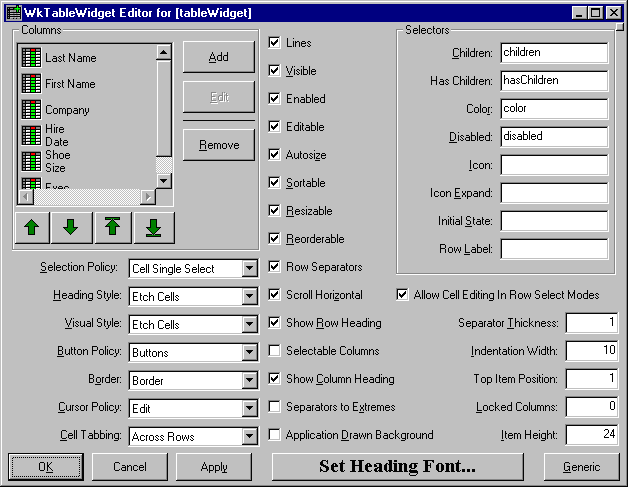Viewport: 628px width, 487px height.
Task: Select the Shoe Size list item
Action: [x=56, y=161]
